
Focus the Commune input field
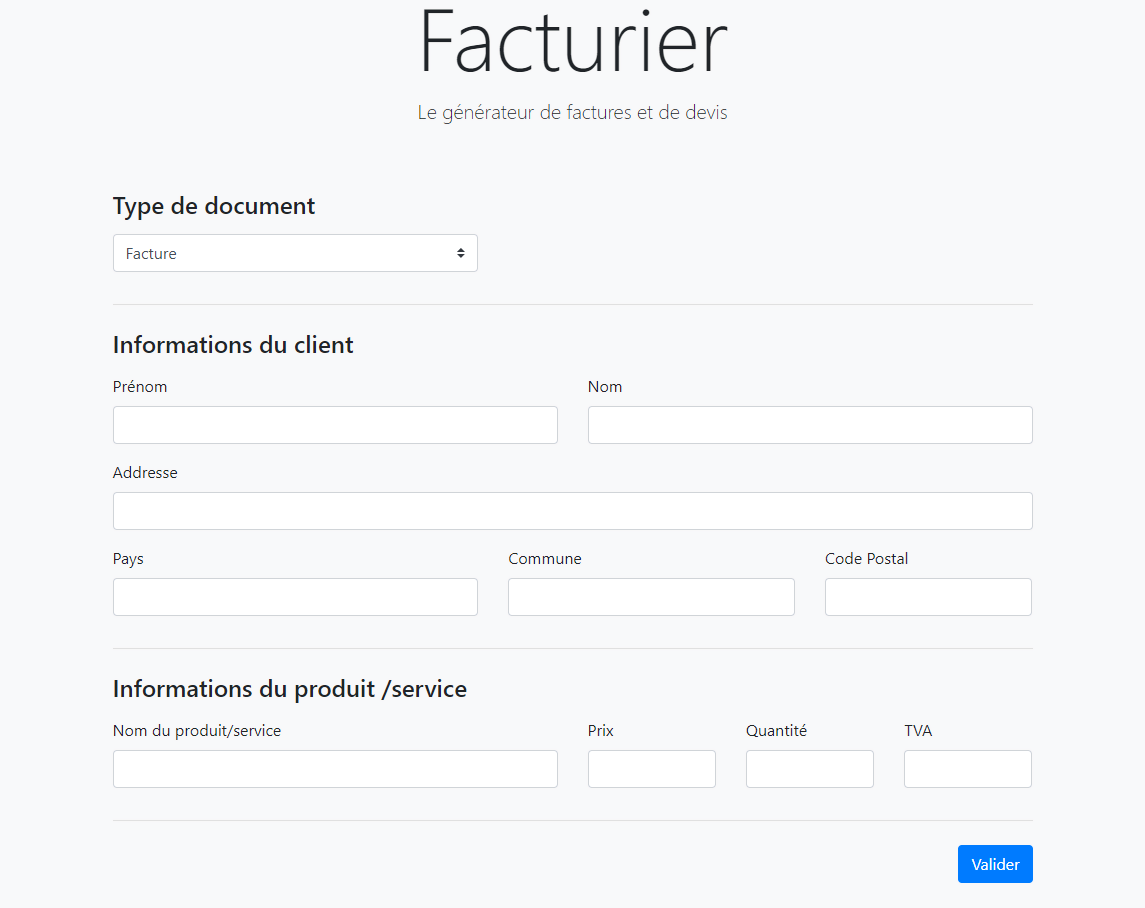tap(651, 597)
